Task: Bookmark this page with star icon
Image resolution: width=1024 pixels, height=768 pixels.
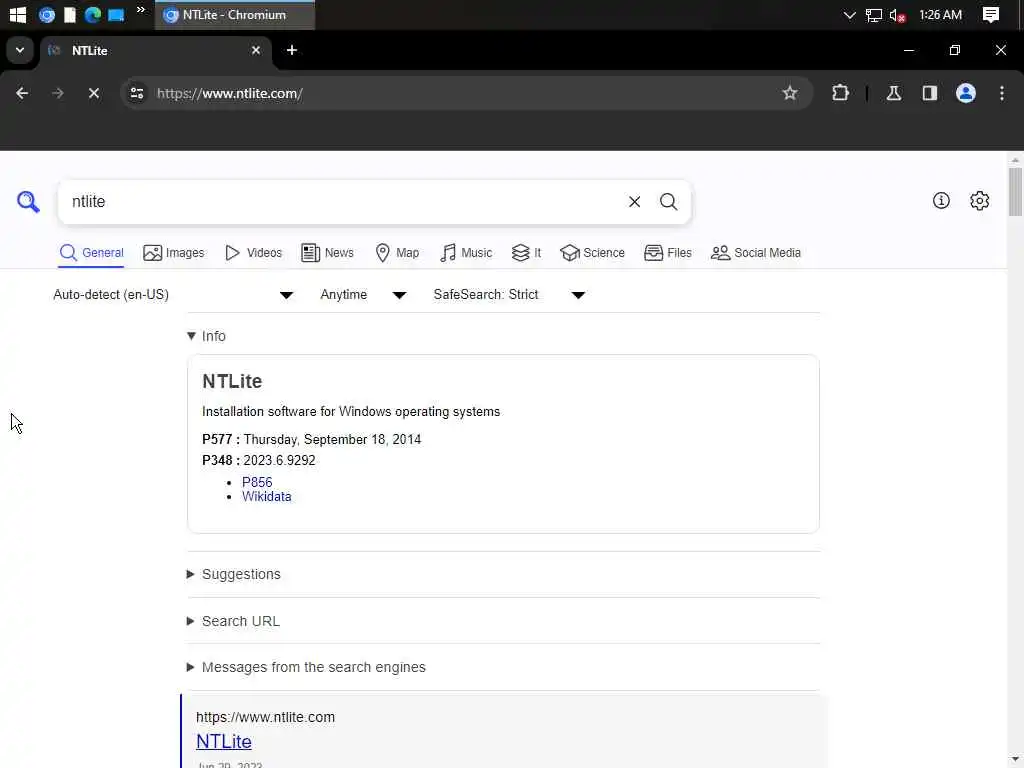Action: [x=790, y=93]
